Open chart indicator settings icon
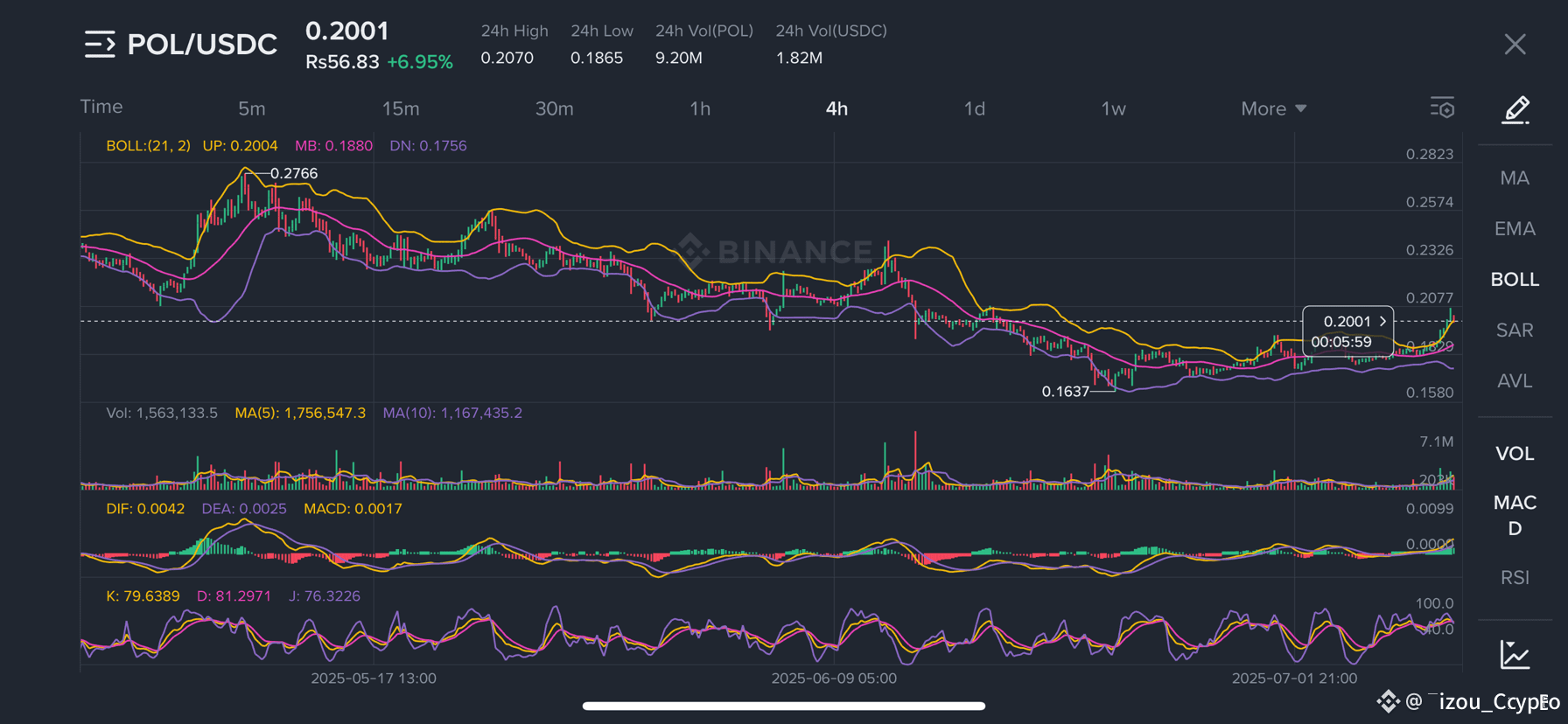1568x724 pixels. [1442, 108]
